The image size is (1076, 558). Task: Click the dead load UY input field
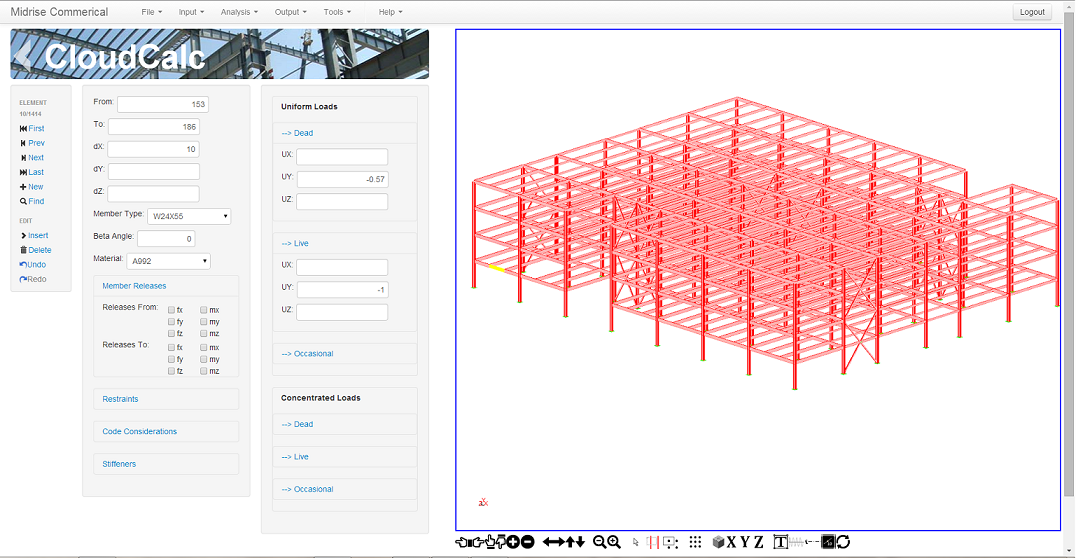(342, 180)
